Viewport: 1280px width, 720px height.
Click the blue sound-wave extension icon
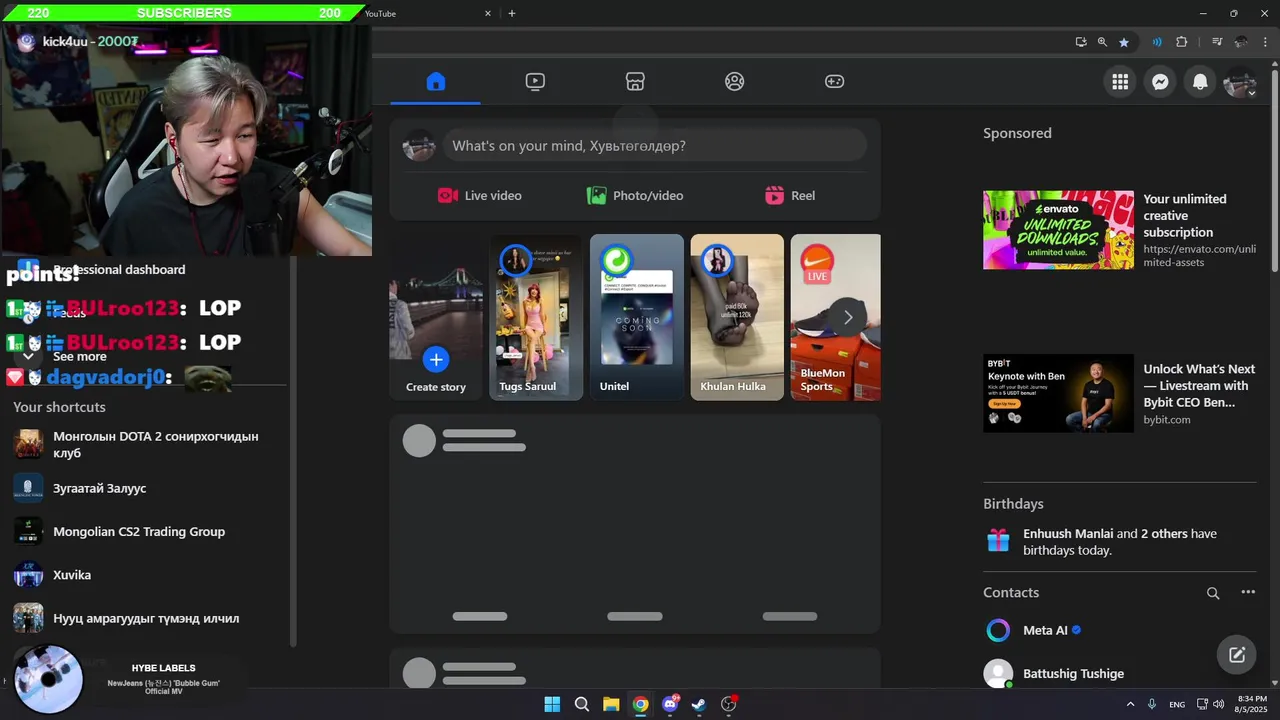(1157, 42)
